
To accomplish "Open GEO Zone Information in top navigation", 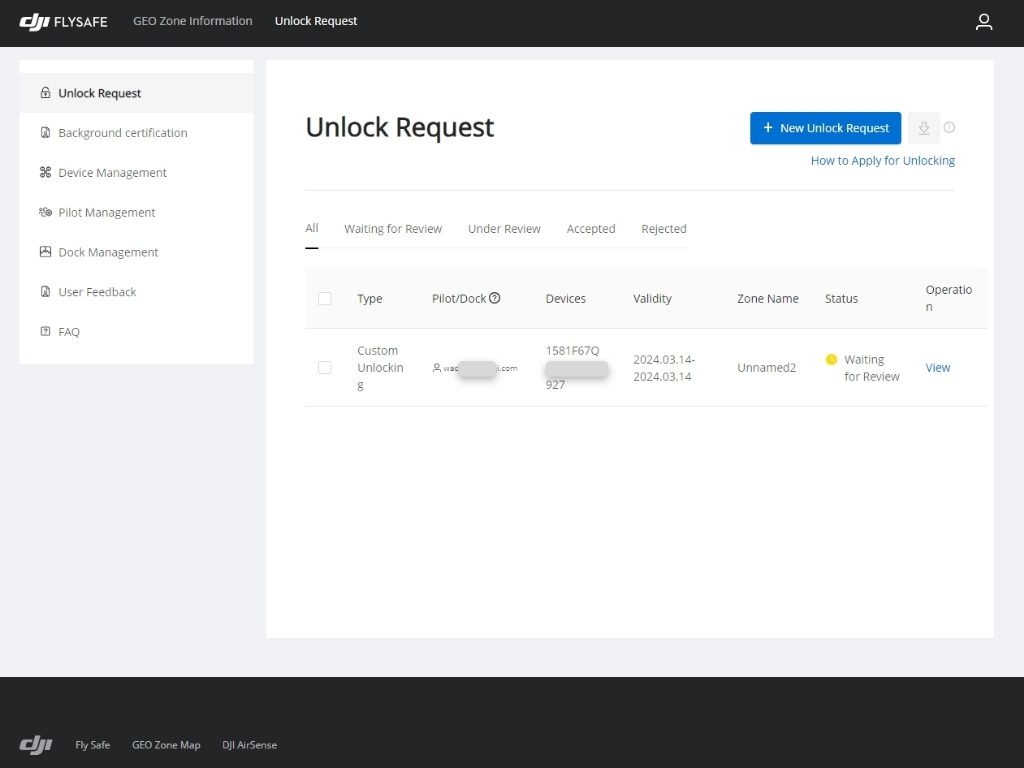I will [x=193, y=21].
